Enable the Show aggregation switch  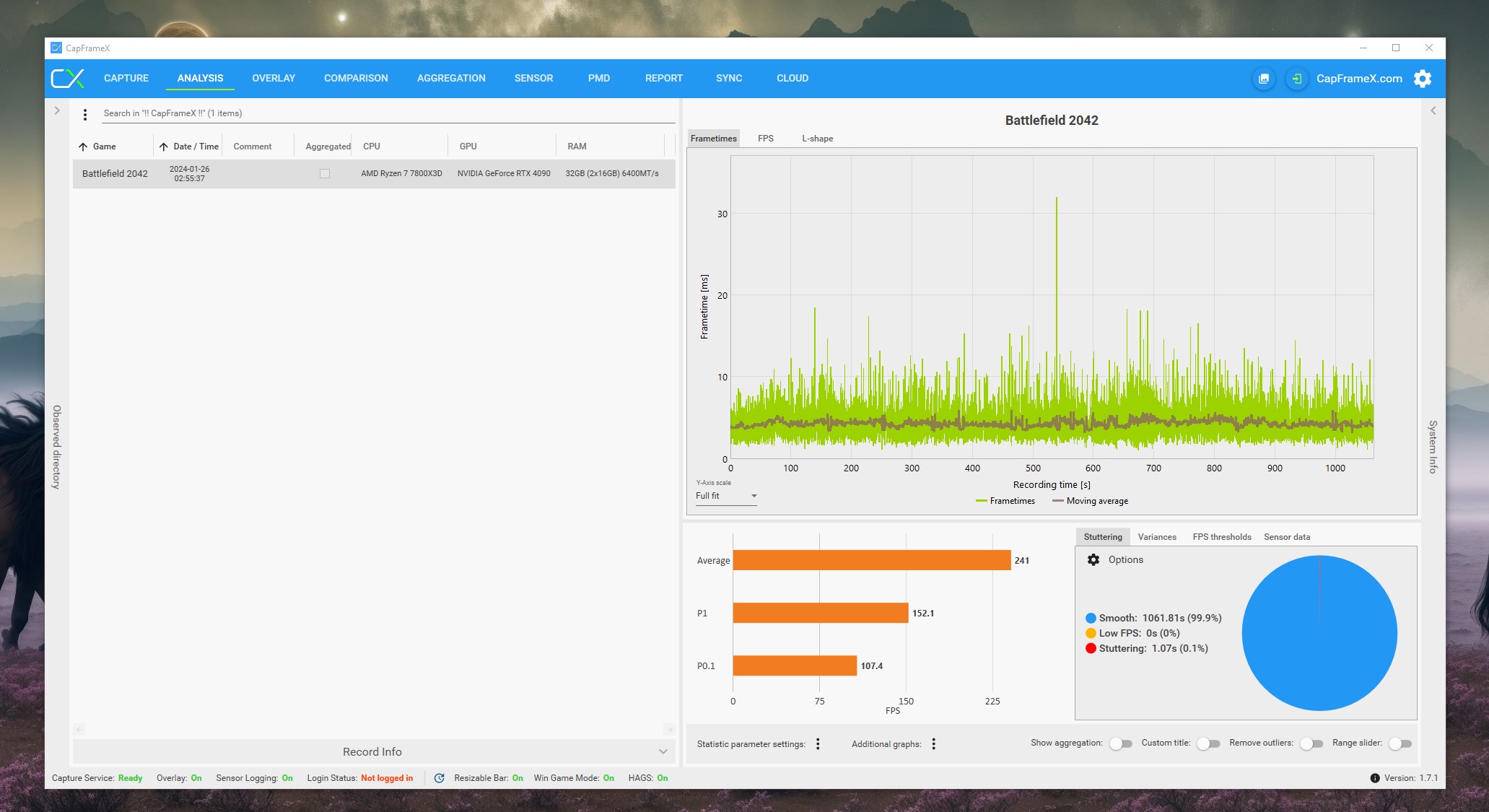1120,743
